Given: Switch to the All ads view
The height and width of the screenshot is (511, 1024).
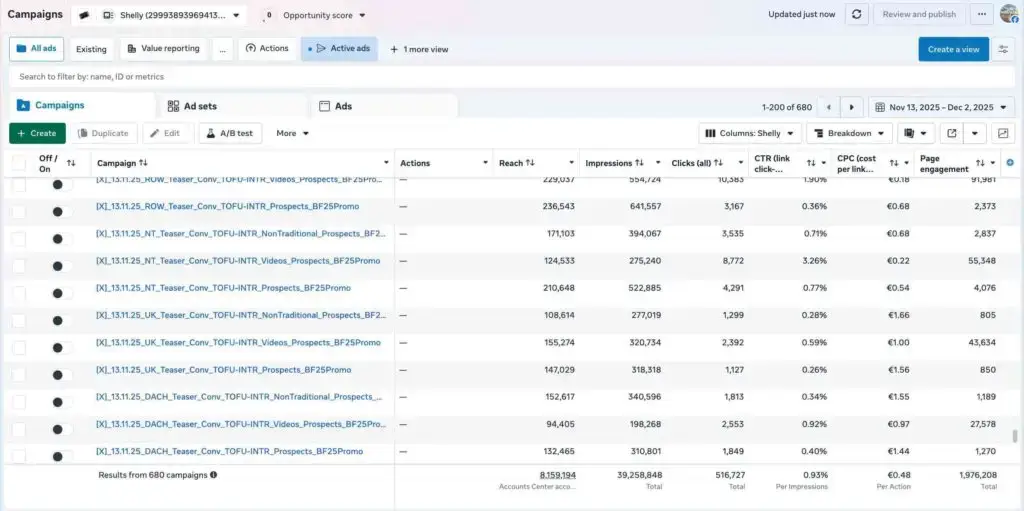Looking at the screenshot, I should [x=37, y=49].
